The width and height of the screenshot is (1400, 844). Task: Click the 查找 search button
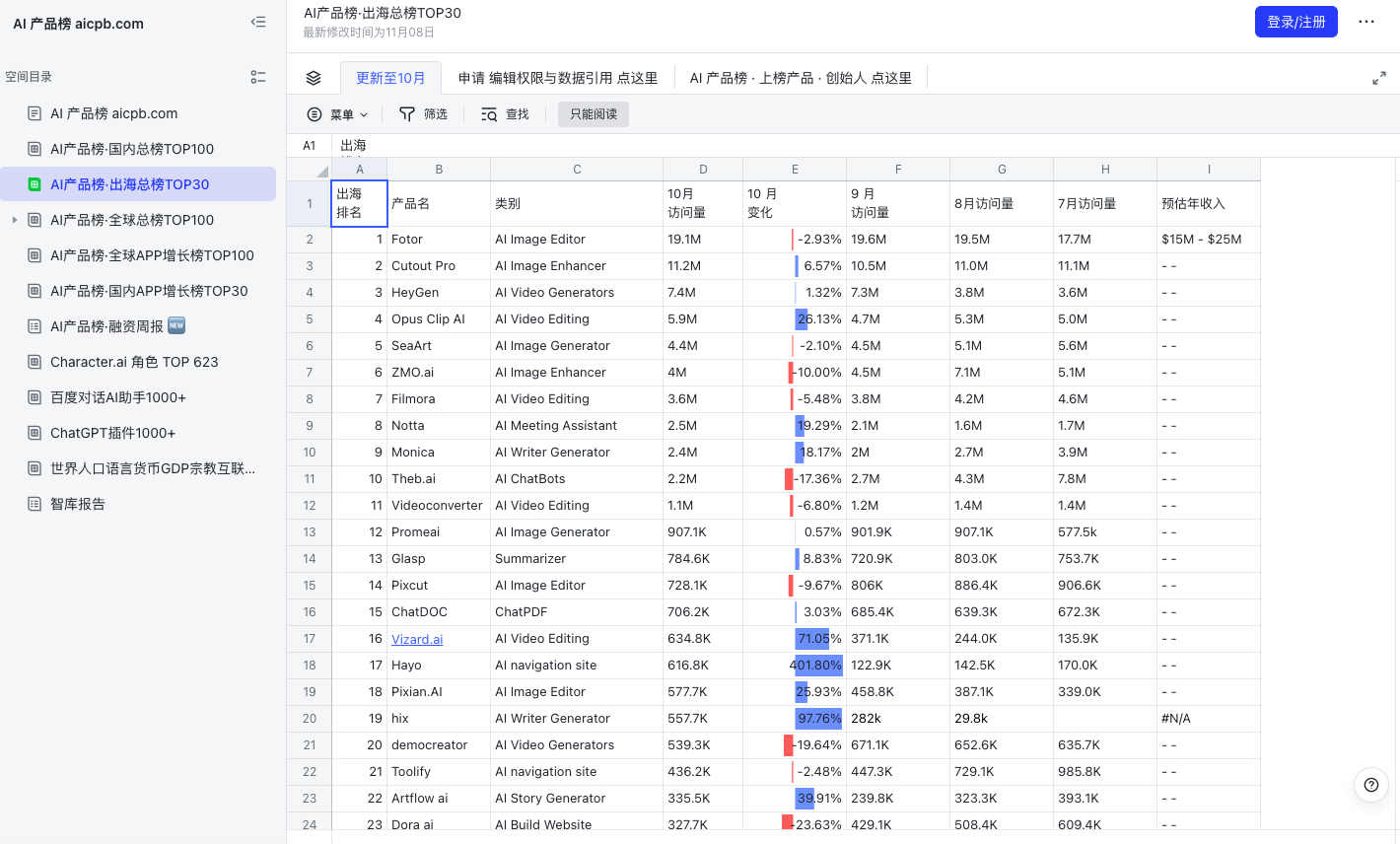(505, 114)
